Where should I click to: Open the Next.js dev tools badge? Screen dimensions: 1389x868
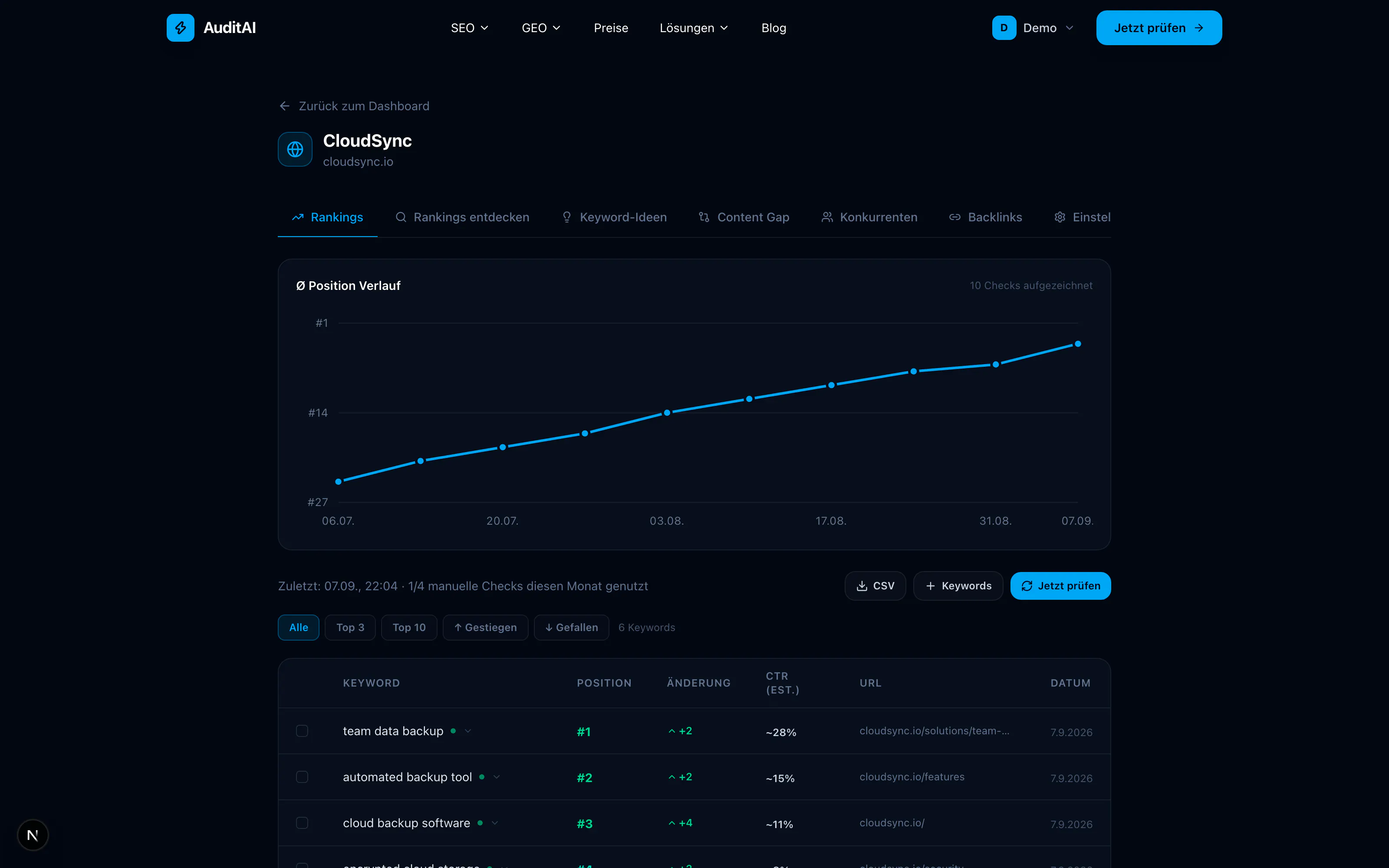pyautogui.click(x=33, y=835)
